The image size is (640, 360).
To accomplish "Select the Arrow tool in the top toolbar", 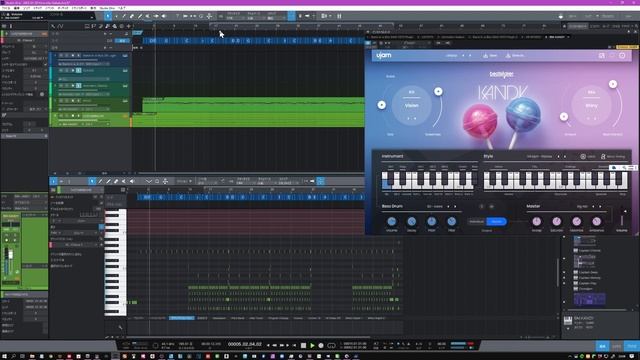I will point(108,16).
